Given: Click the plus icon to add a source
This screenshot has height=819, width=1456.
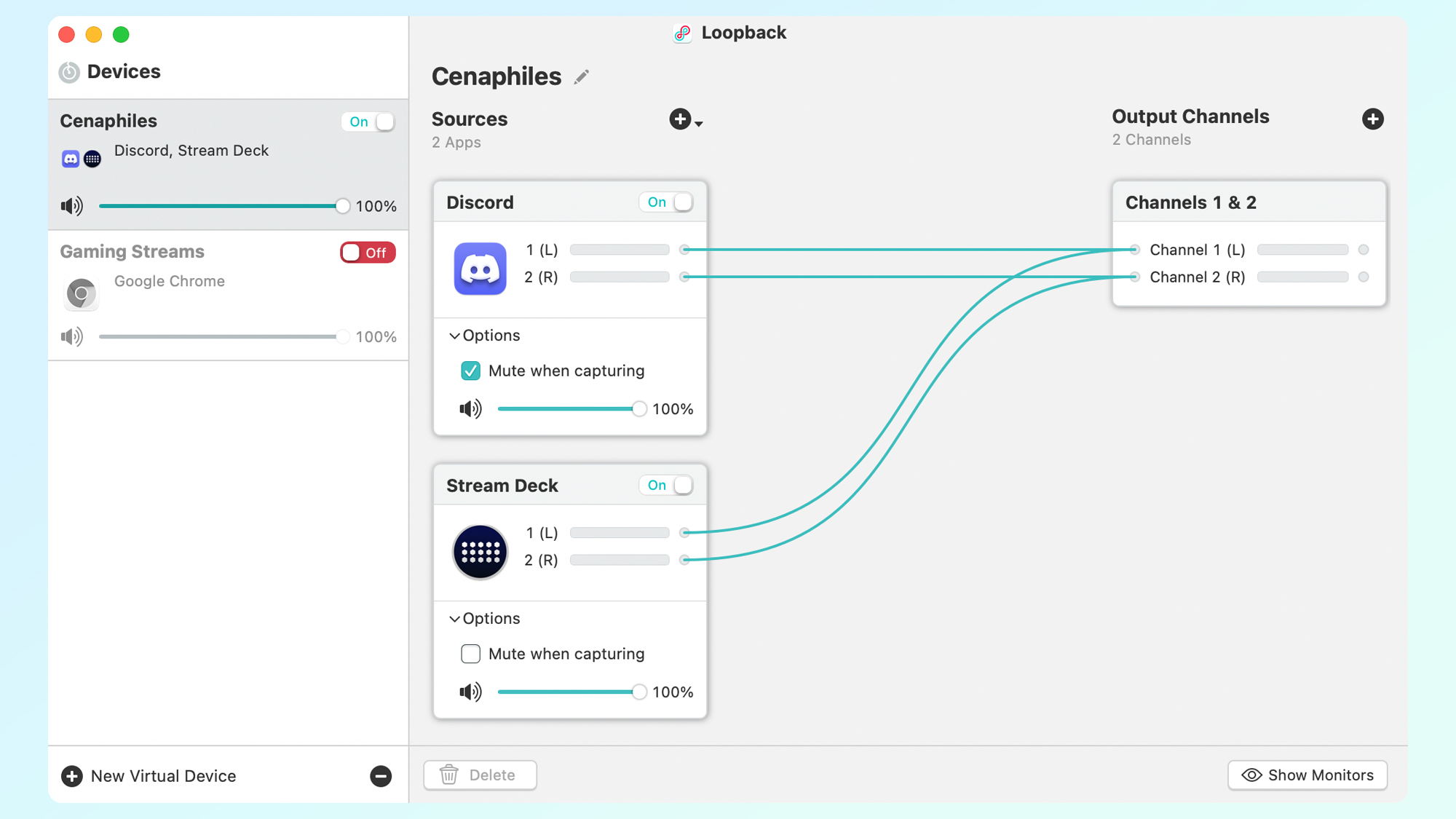Looking at the screenshot, I should (680, 119).
